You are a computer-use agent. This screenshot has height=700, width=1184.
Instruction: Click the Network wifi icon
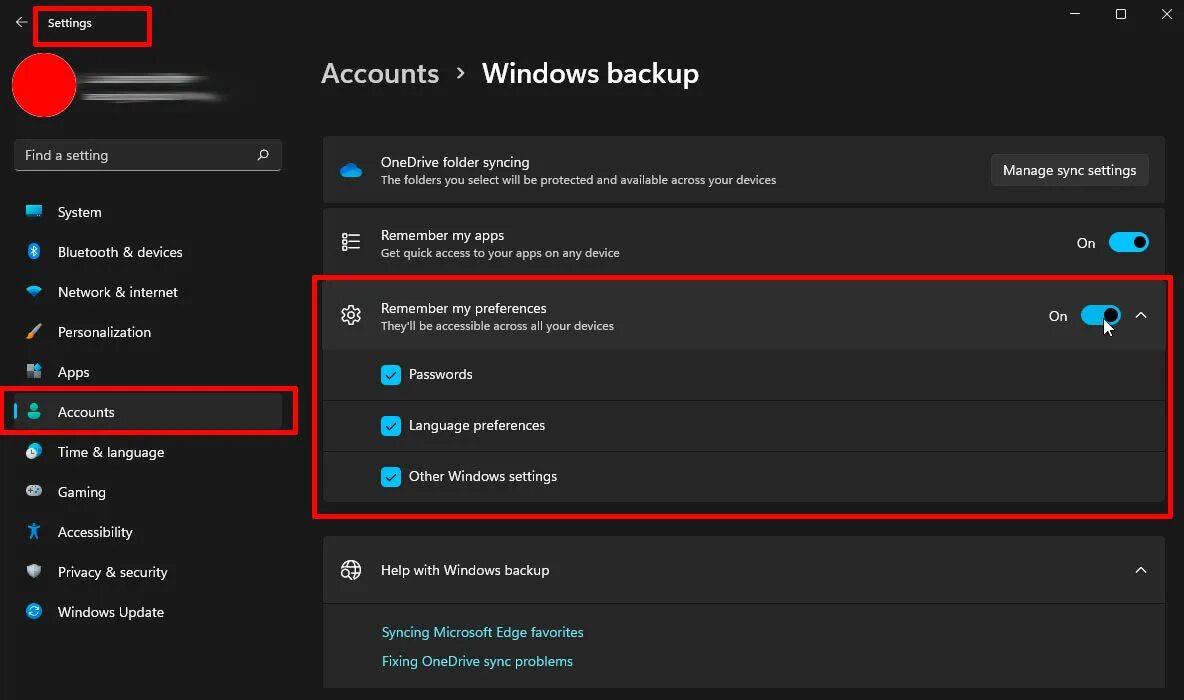pos(34,291)
